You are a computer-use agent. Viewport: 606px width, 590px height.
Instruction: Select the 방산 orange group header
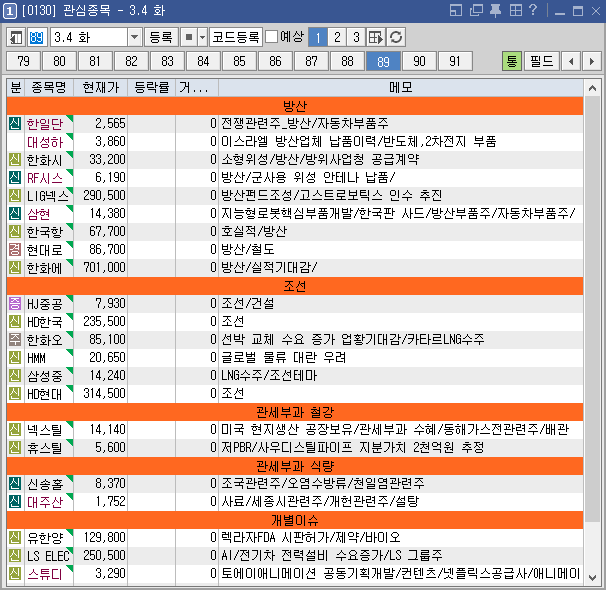click(x=295, y=106)
